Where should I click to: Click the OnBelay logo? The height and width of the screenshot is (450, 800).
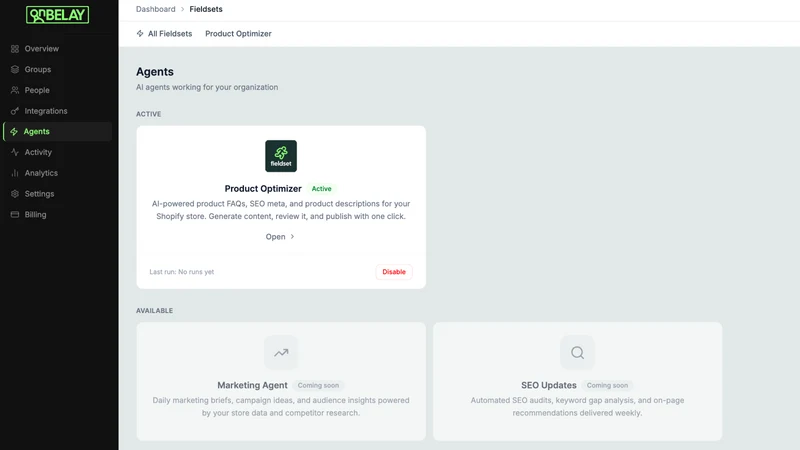pyautogui.click(x=58, y=15)
